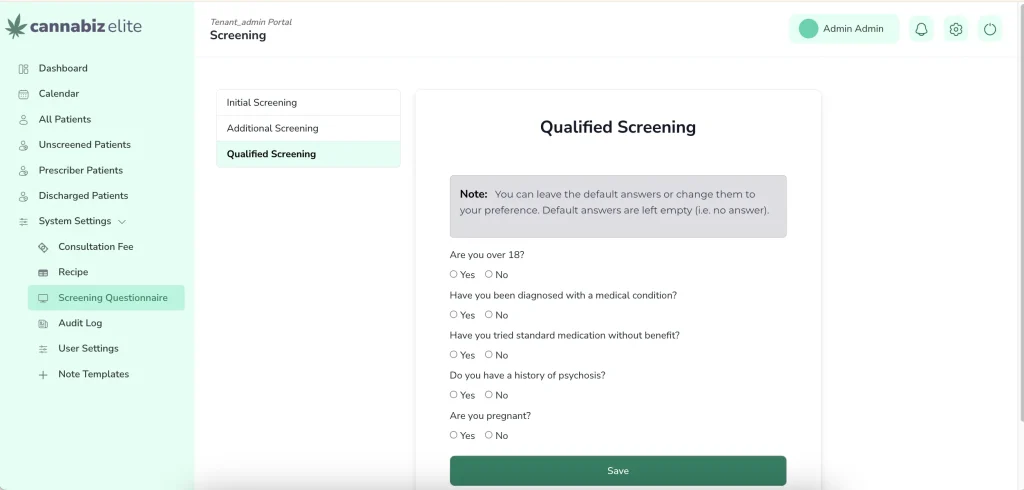Click the Discharged Patients icon
The width and height of the screenshot is (1024, 490).
pos(24,196)
